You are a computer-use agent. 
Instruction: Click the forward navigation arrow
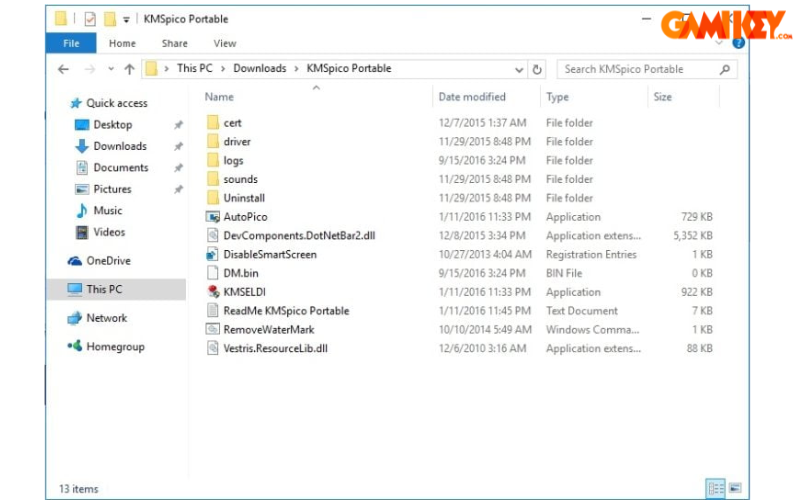(x=90, y=69)
